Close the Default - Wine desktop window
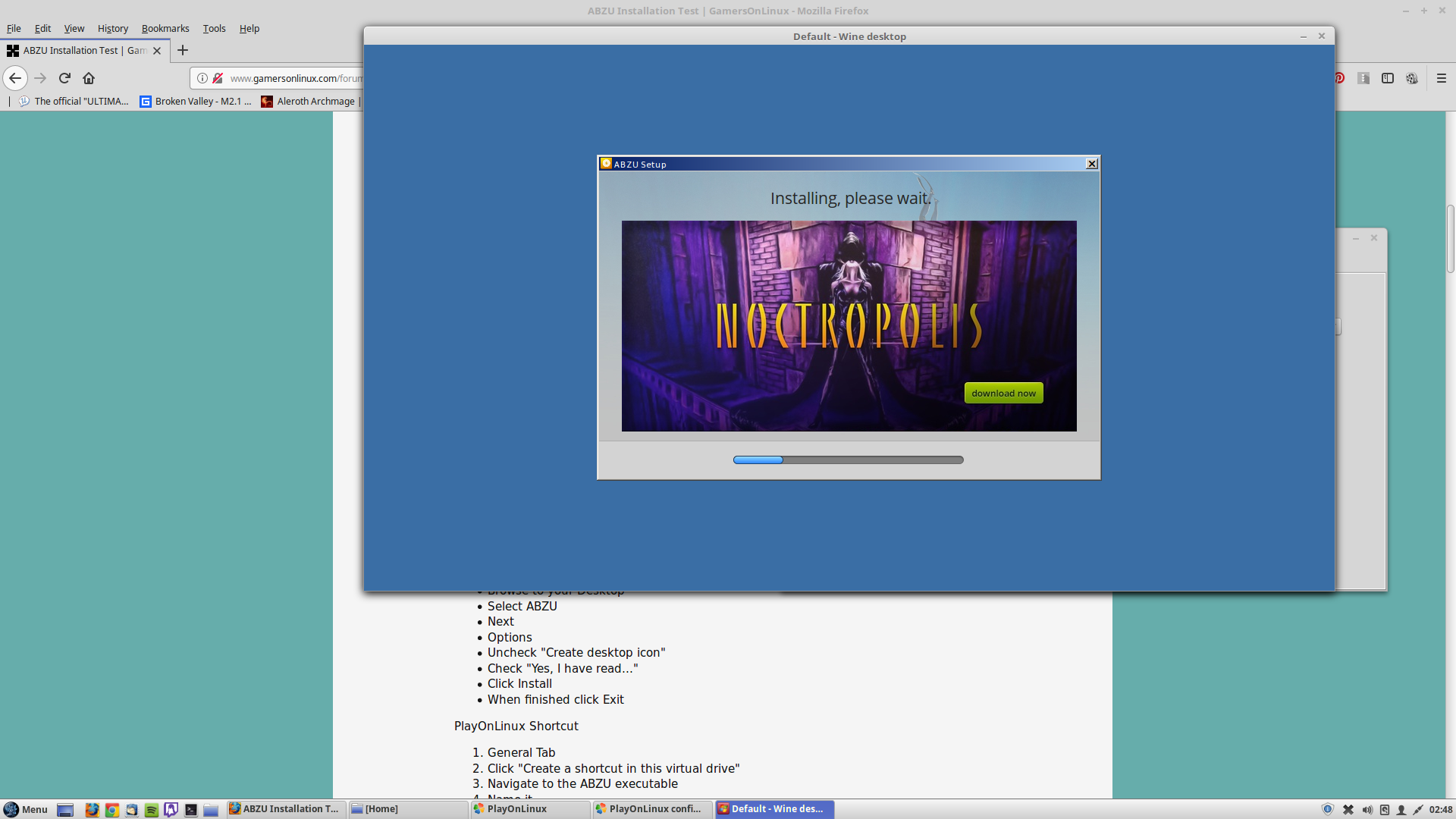Image resolution: width=1456 pixels, height=819 pixels. coord(1322,36)
